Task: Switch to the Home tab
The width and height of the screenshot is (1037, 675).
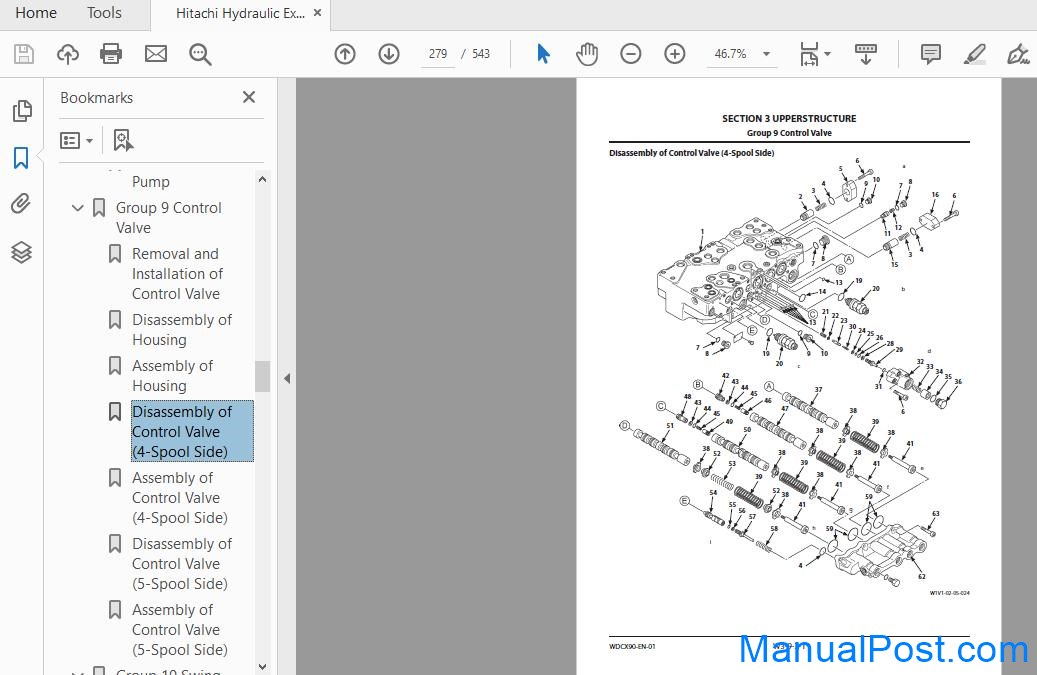Action: [36, 13]
